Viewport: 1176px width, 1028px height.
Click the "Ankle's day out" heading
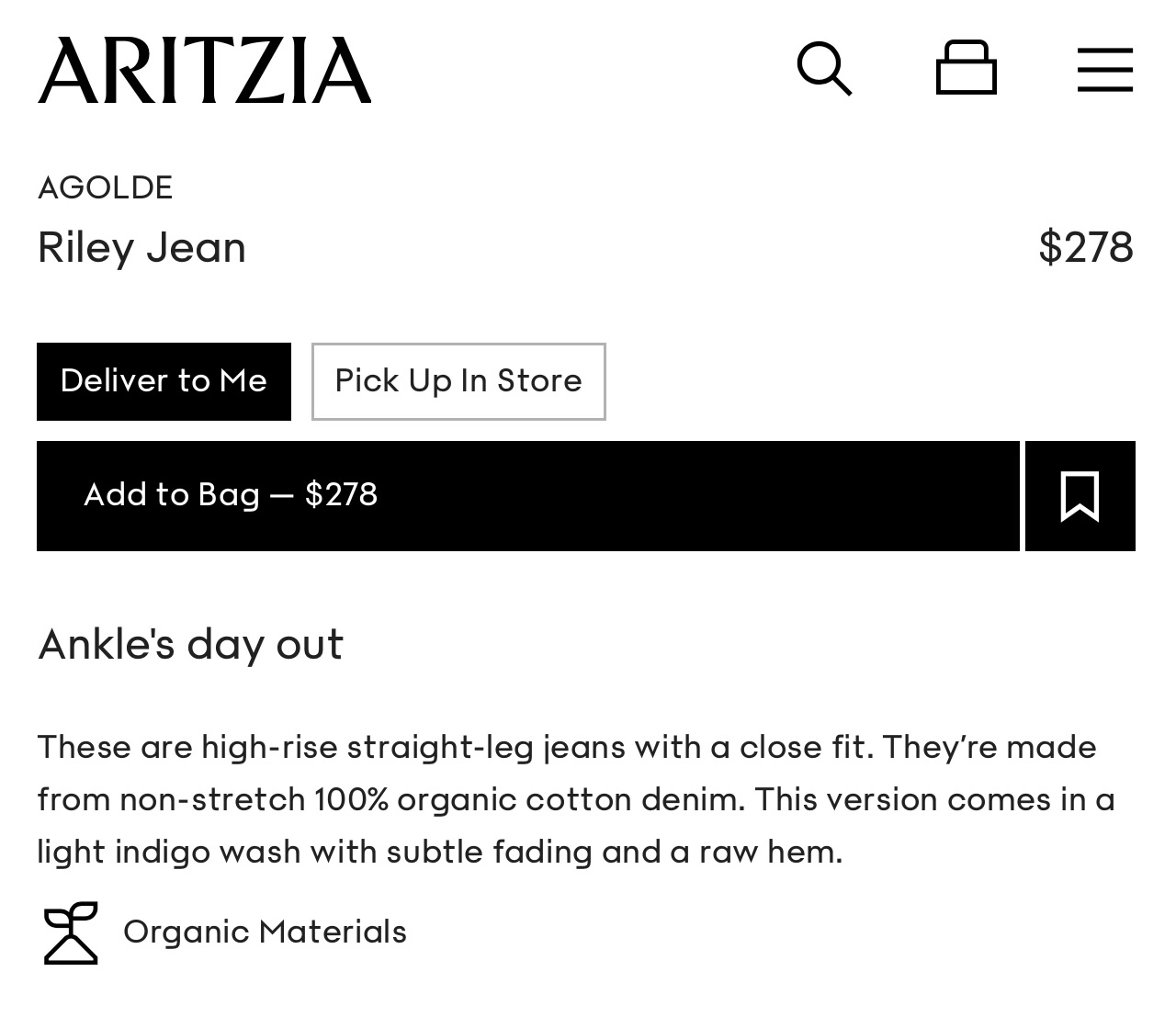(190, 643)
